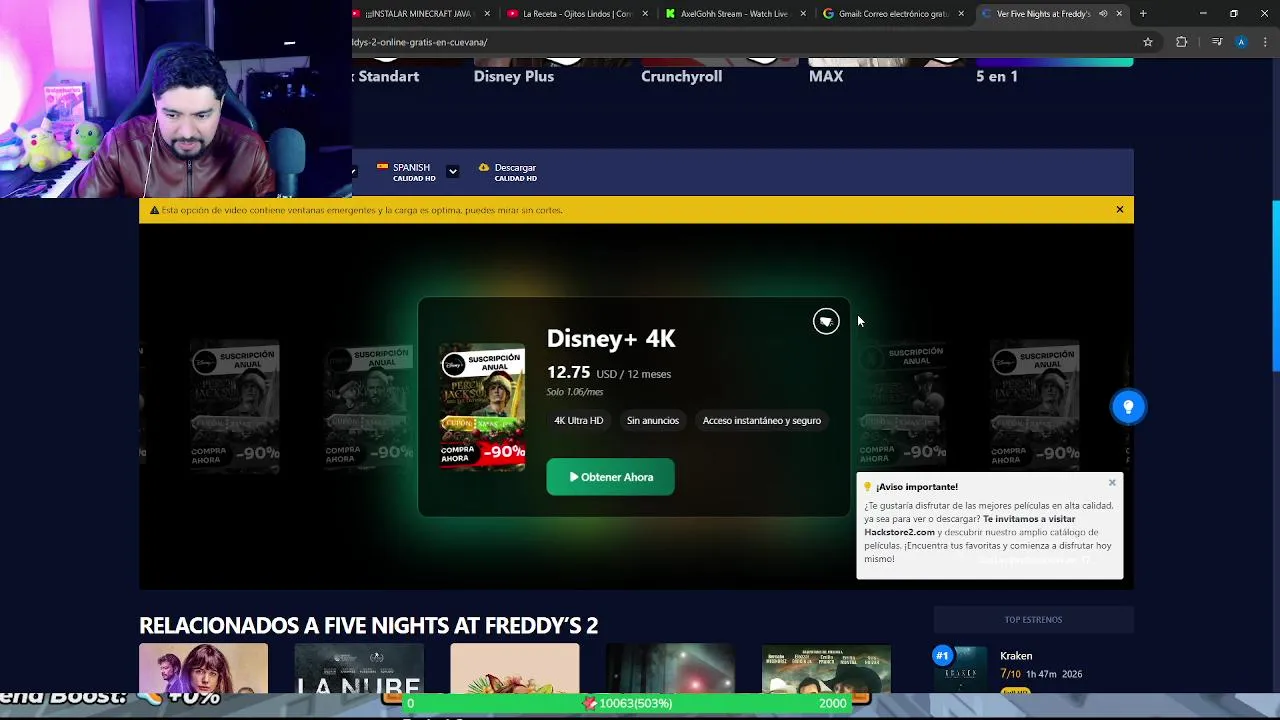Switch to AxelGohh Stream tab
This screenshot has width=1280, height=720.
coord(735,14)
